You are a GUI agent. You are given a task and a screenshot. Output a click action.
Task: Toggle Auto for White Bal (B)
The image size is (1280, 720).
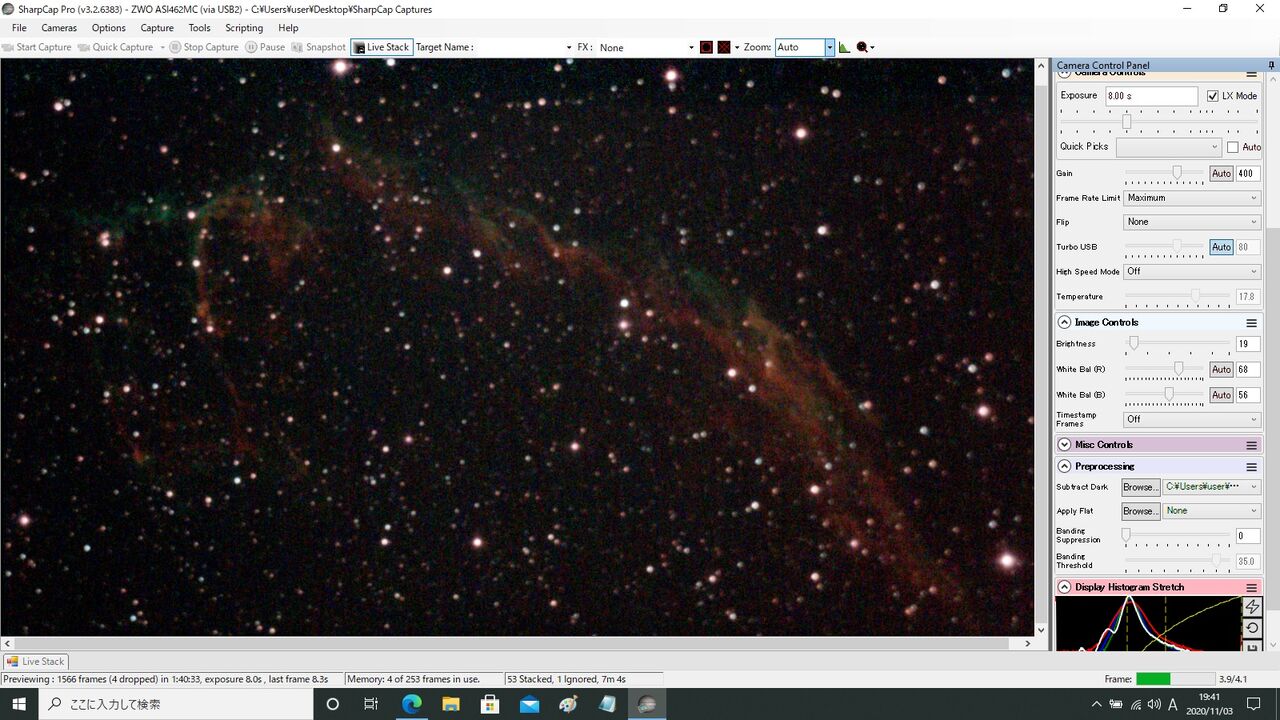click(x=1221, y=395)
